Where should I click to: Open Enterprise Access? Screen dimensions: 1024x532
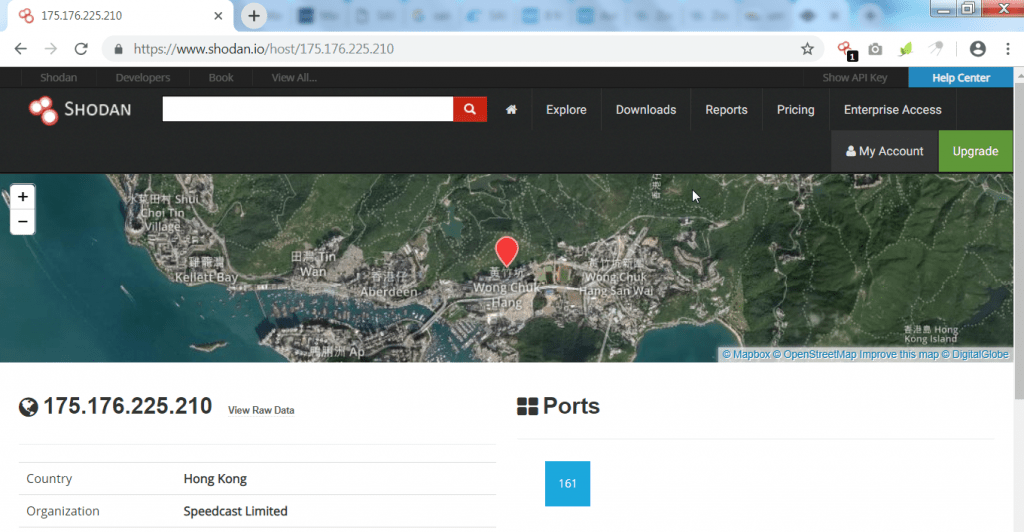tap(893, 110)
